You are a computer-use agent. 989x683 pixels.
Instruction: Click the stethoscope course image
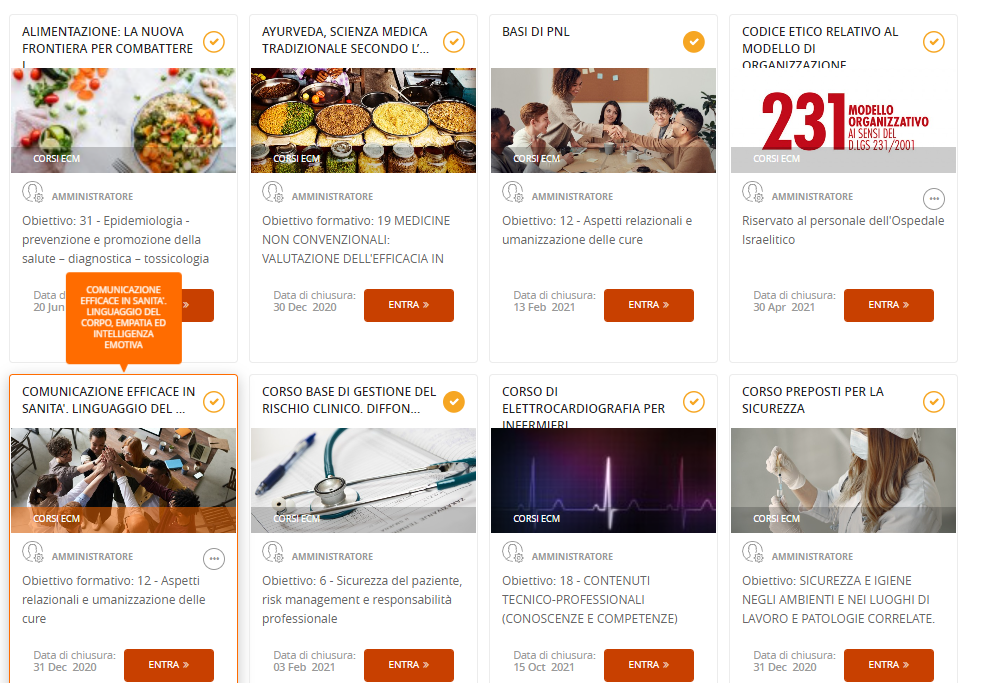tap(363, 481)
